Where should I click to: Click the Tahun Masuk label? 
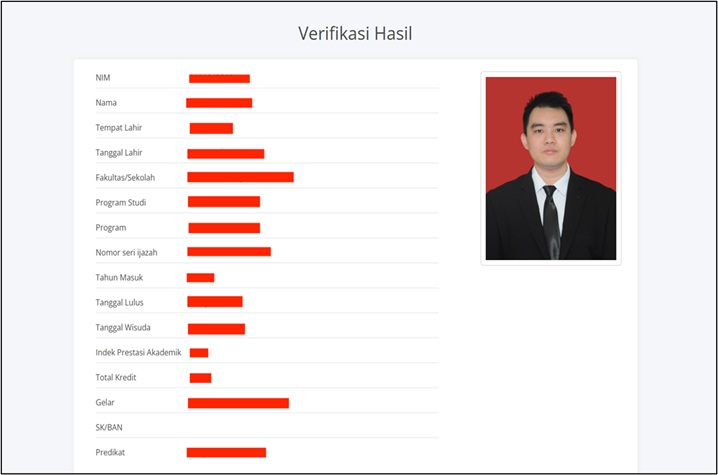[x=119, y=277]
